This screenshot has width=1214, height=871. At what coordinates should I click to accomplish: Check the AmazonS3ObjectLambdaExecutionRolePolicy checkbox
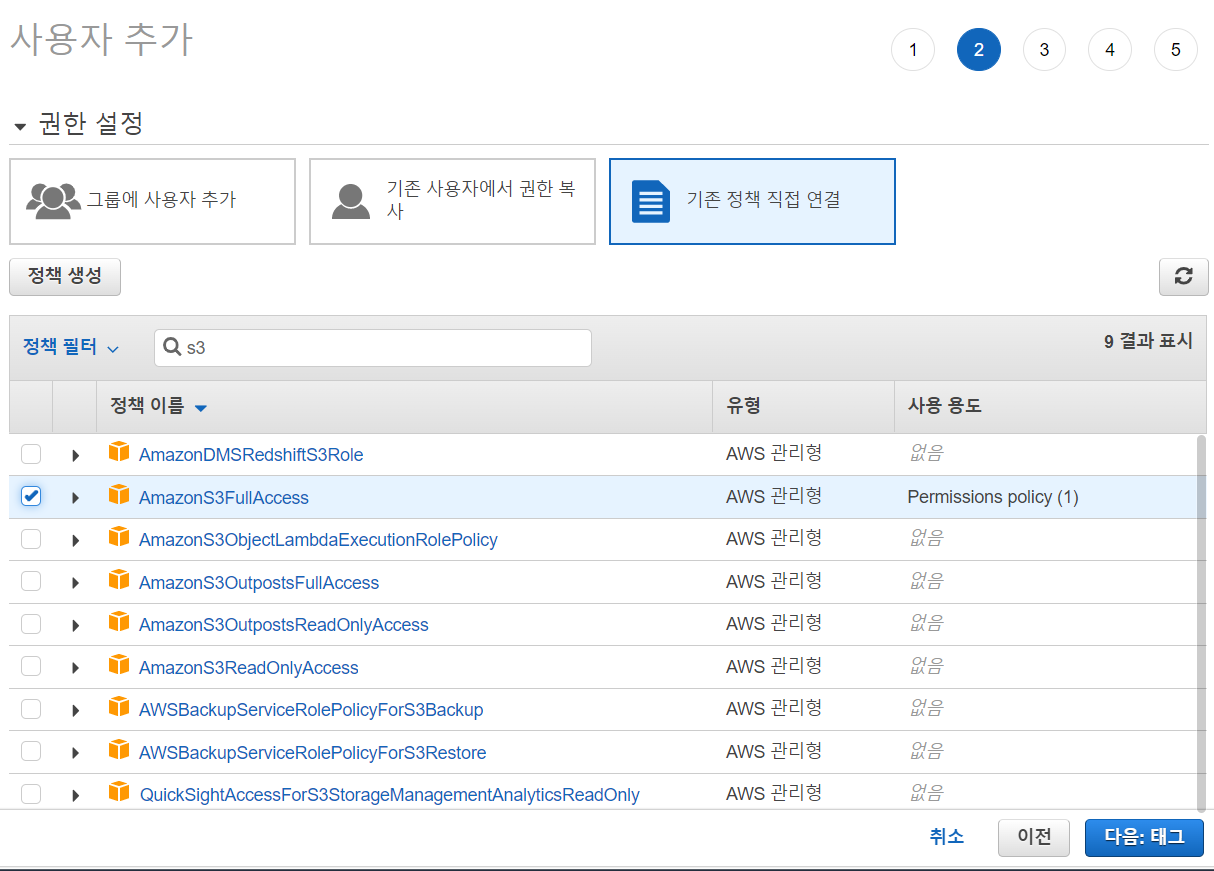pyautogui.click(x=31, y=539)
